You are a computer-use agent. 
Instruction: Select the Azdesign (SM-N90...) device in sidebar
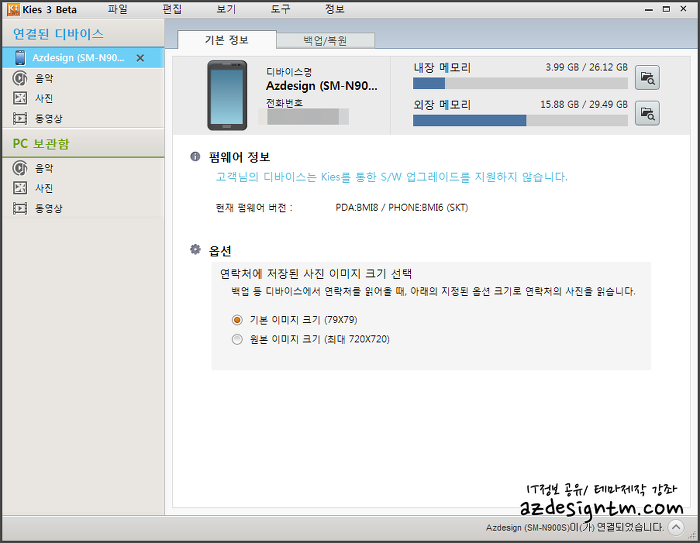[83, 58]
